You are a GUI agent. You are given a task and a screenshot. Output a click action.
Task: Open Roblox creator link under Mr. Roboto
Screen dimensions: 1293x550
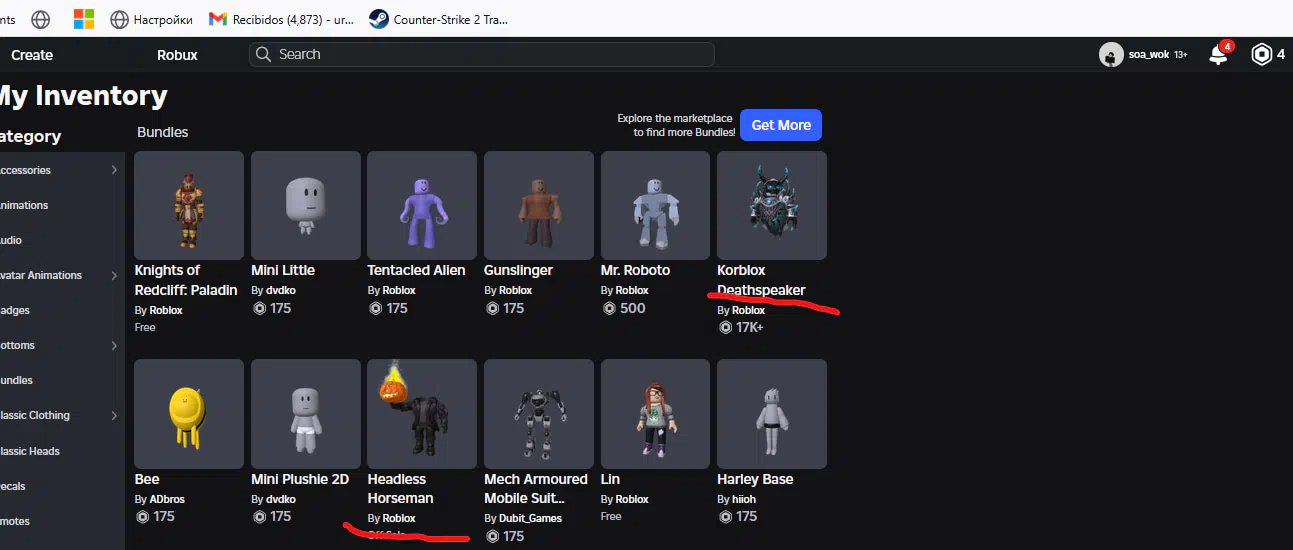[x=631, y=290]
